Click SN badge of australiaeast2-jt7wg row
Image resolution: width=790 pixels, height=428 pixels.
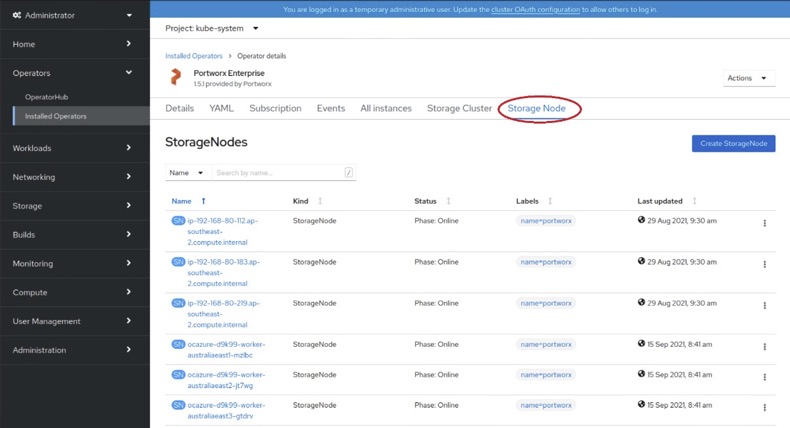click(x=178, y=375)
